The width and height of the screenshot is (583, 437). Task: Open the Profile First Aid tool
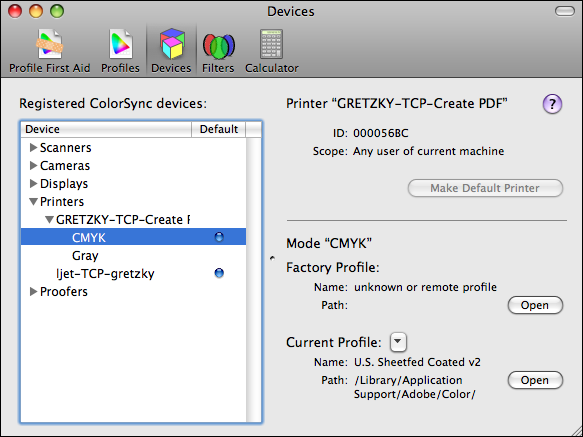click(49, 51)
